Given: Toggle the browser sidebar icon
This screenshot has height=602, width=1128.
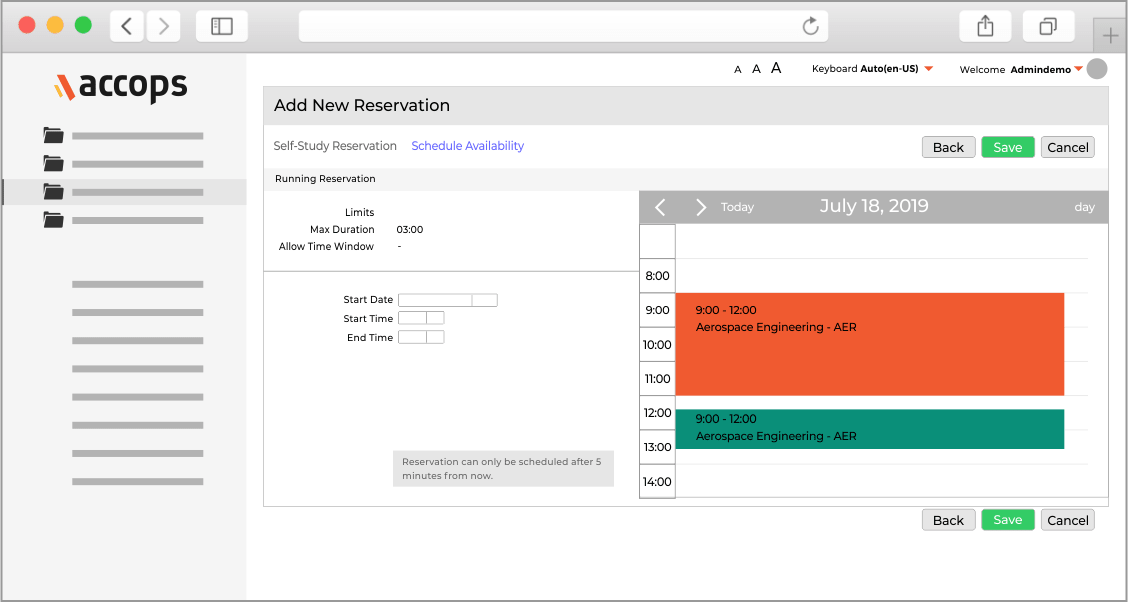Looking at the screenshot, I should (222, 27).
